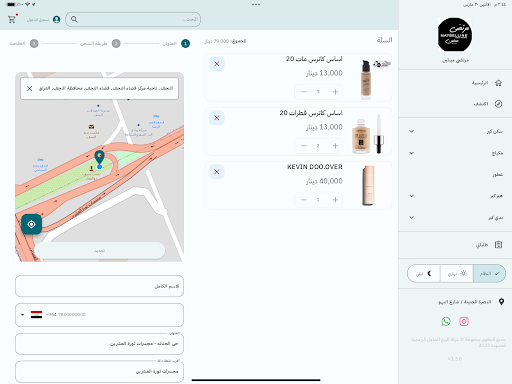Click the search magnifier icon
Image resolution: width=512 pixels, height=384 pixels.
(74, 19)
